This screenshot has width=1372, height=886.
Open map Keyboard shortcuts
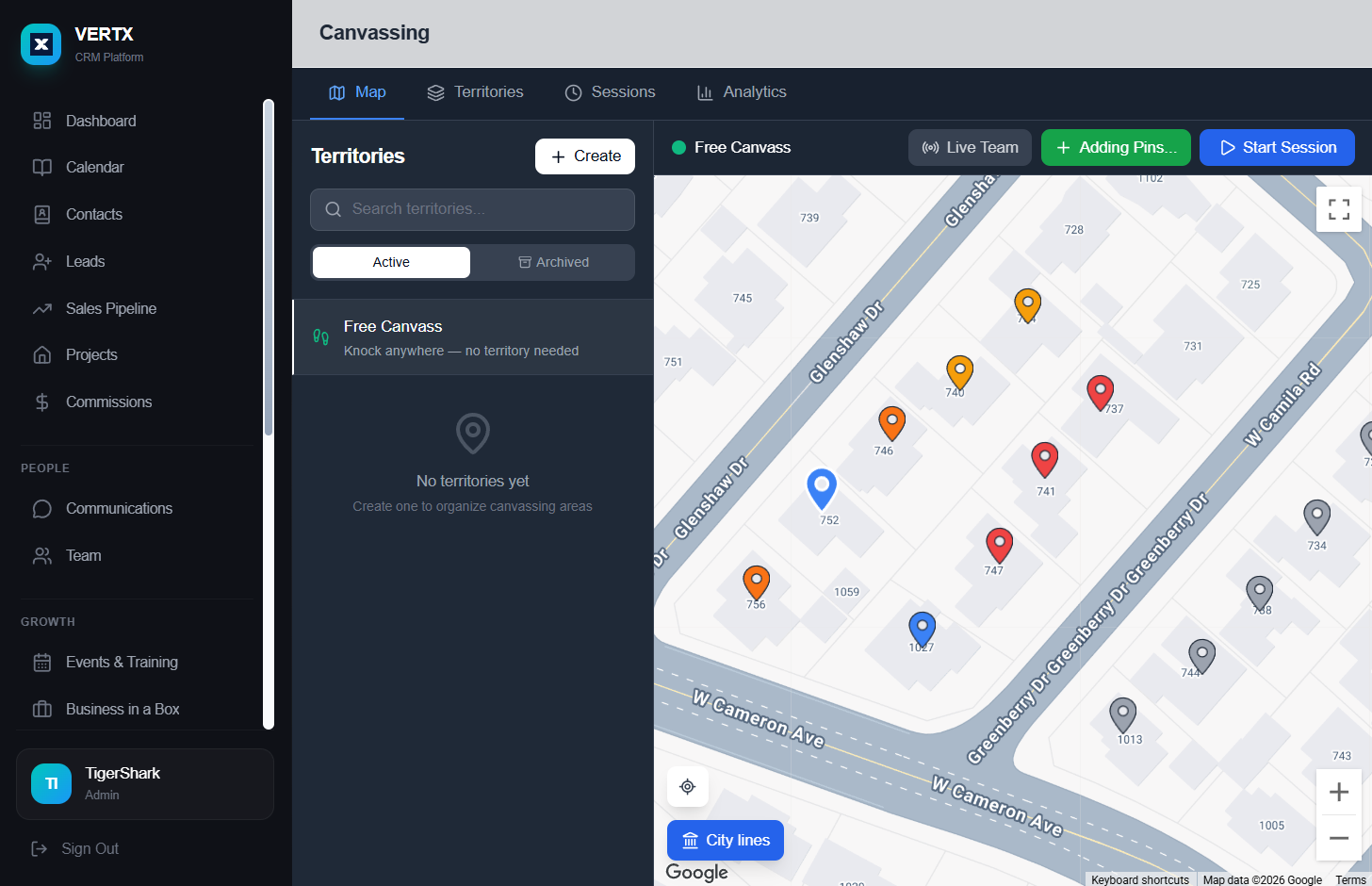1140,879
